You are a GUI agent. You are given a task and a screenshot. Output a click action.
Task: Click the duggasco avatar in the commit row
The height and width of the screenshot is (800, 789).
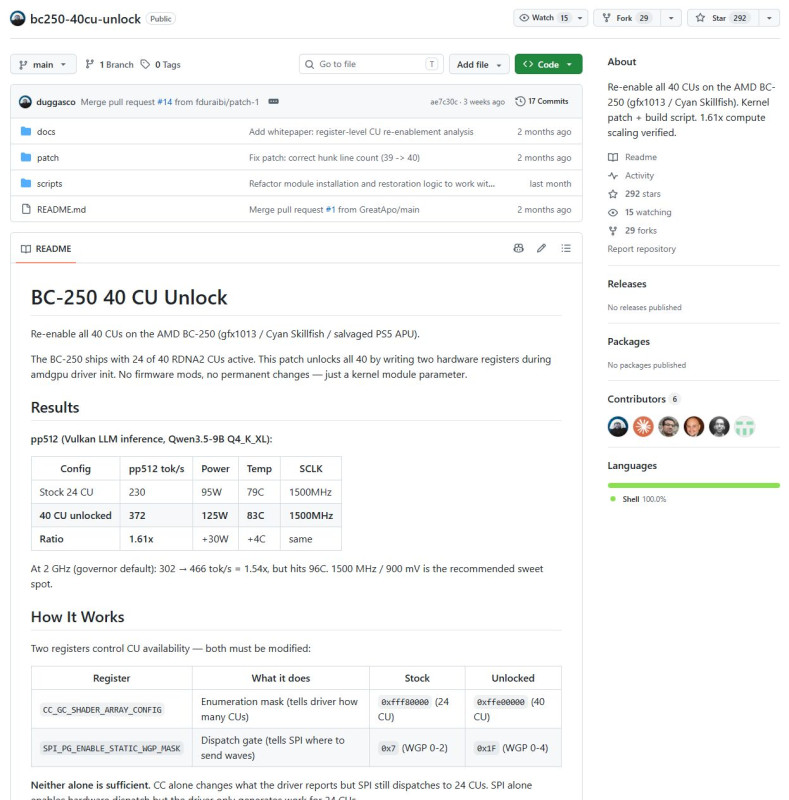coord(25,102)
